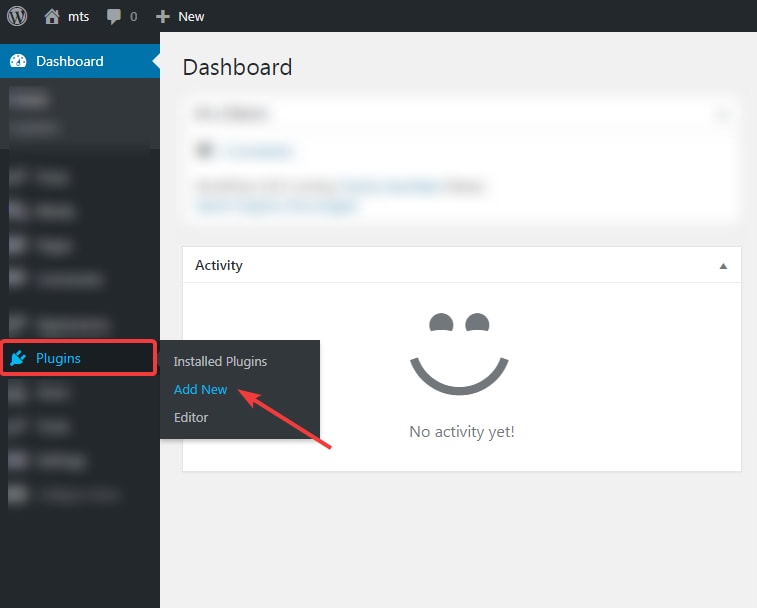The width and height of the screenshot is (757, 608).
Task: Open the mts site name link
Action: tap(78, 16)
